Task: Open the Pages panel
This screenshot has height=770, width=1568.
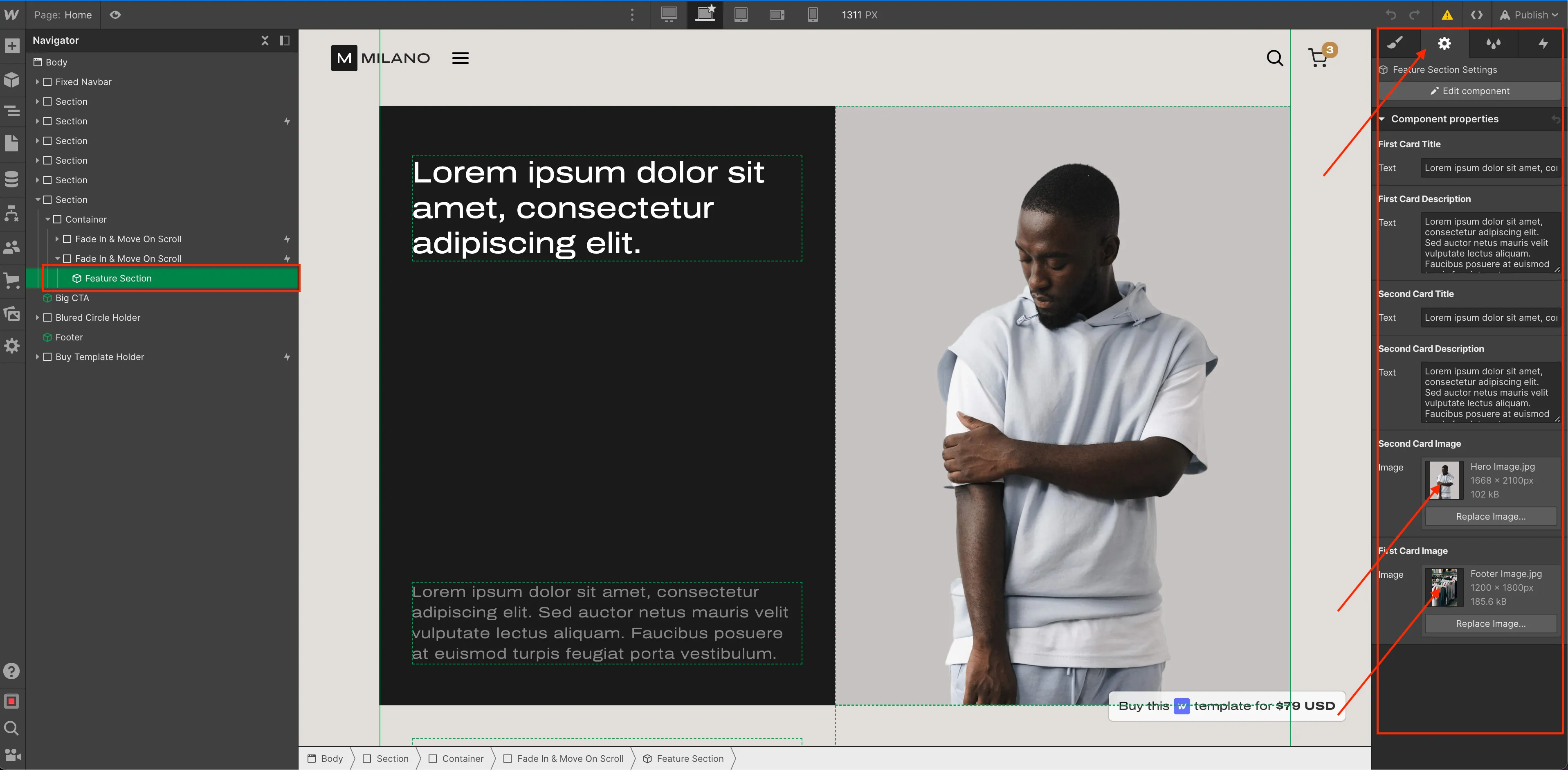Action: (11, 143)
